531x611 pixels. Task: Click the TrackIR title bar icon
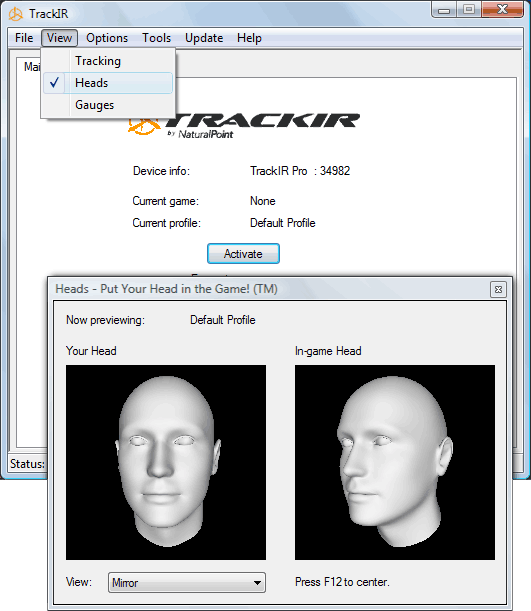tap(16, 14)
